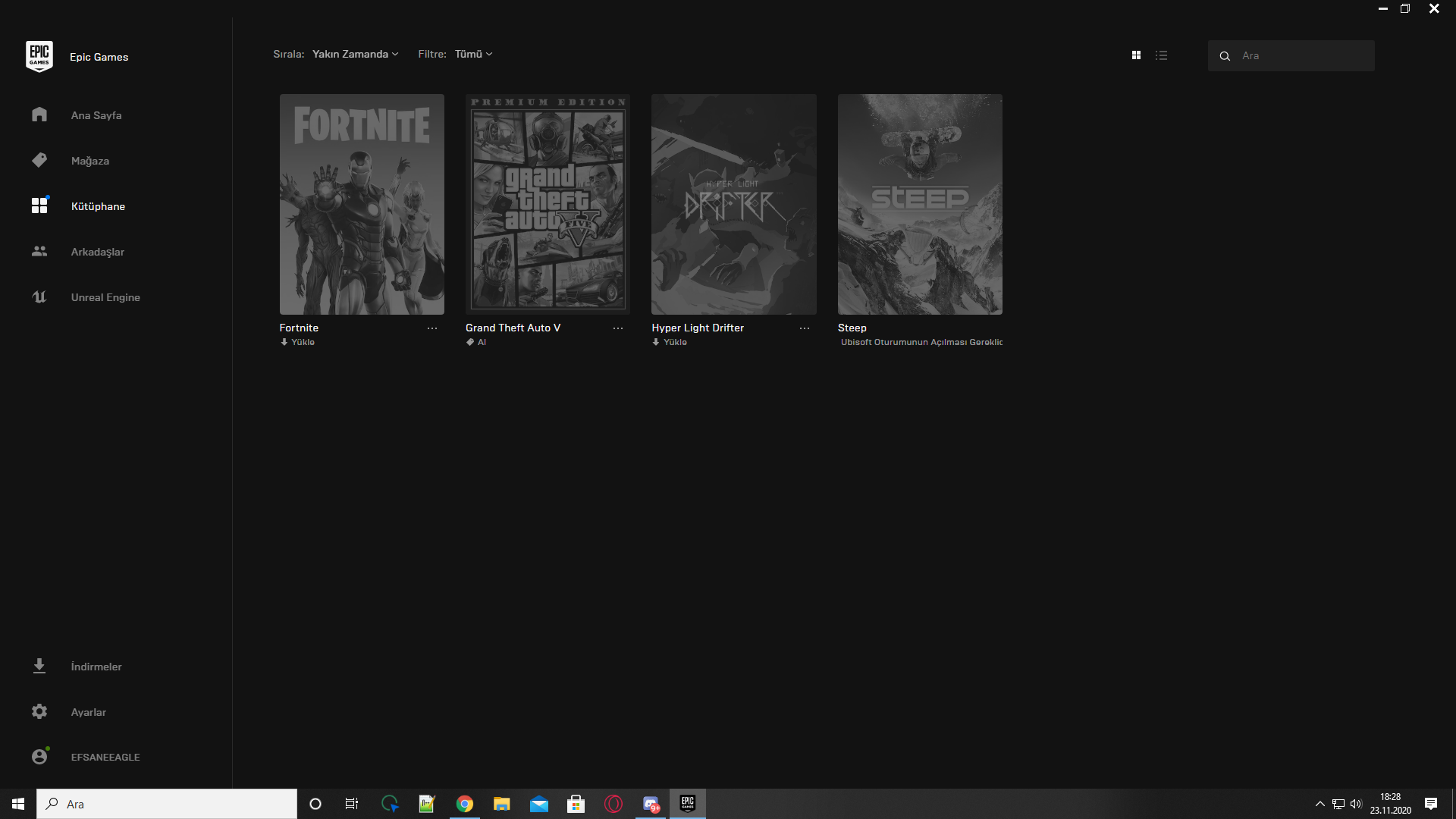Go to Mağaza menu item
The image size is (1456, 819).
tap(90, 161)
